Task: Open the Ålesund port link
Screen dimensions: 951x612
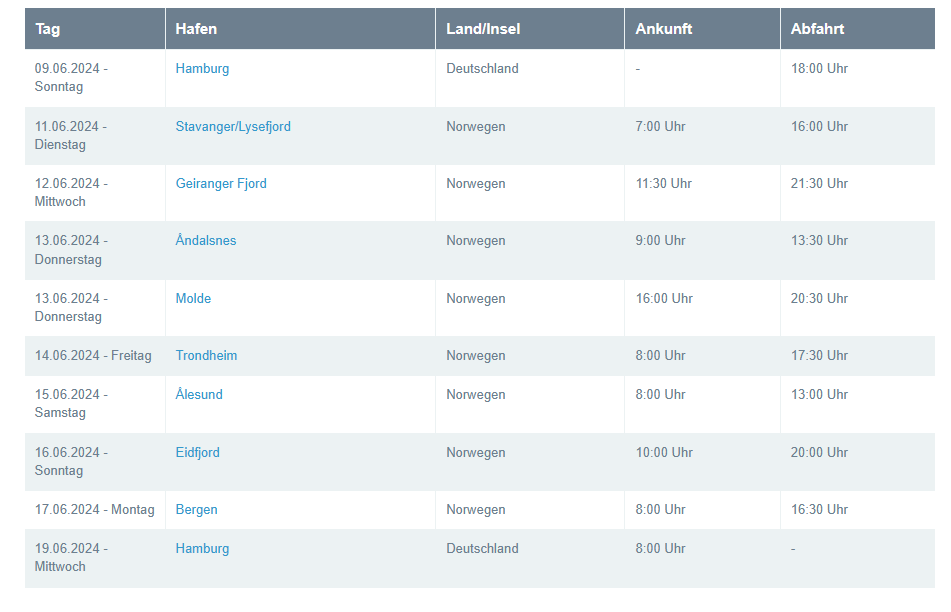Action: coord(199,395)
